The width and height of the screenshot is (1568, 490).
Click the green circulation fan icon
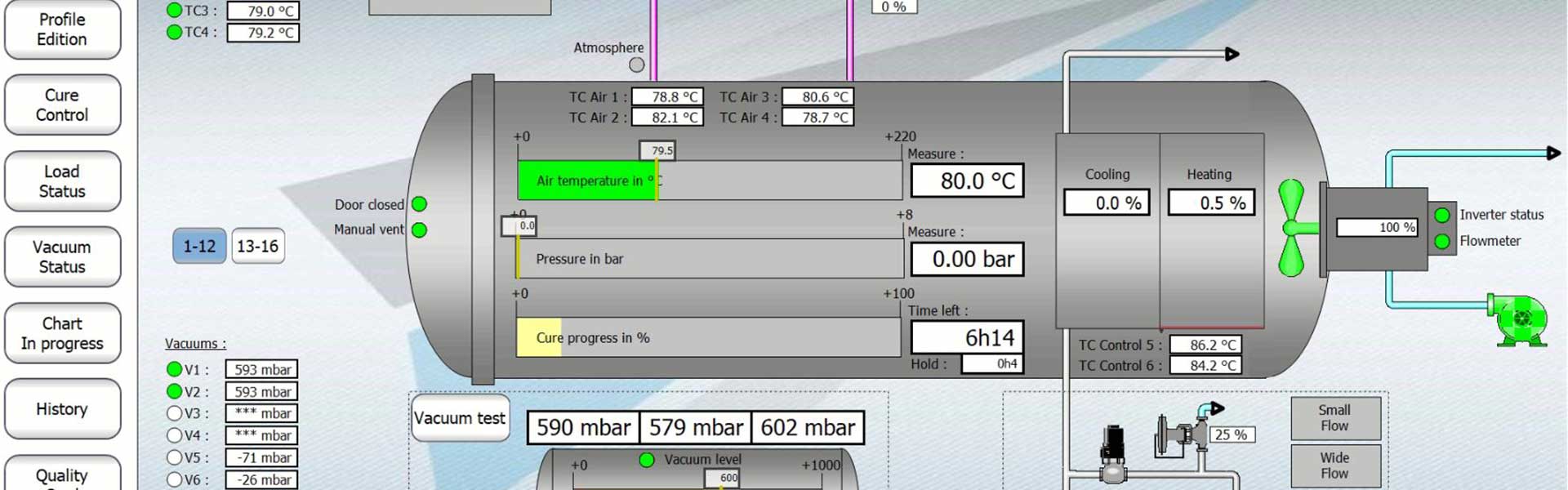[x=1292, y=228]
